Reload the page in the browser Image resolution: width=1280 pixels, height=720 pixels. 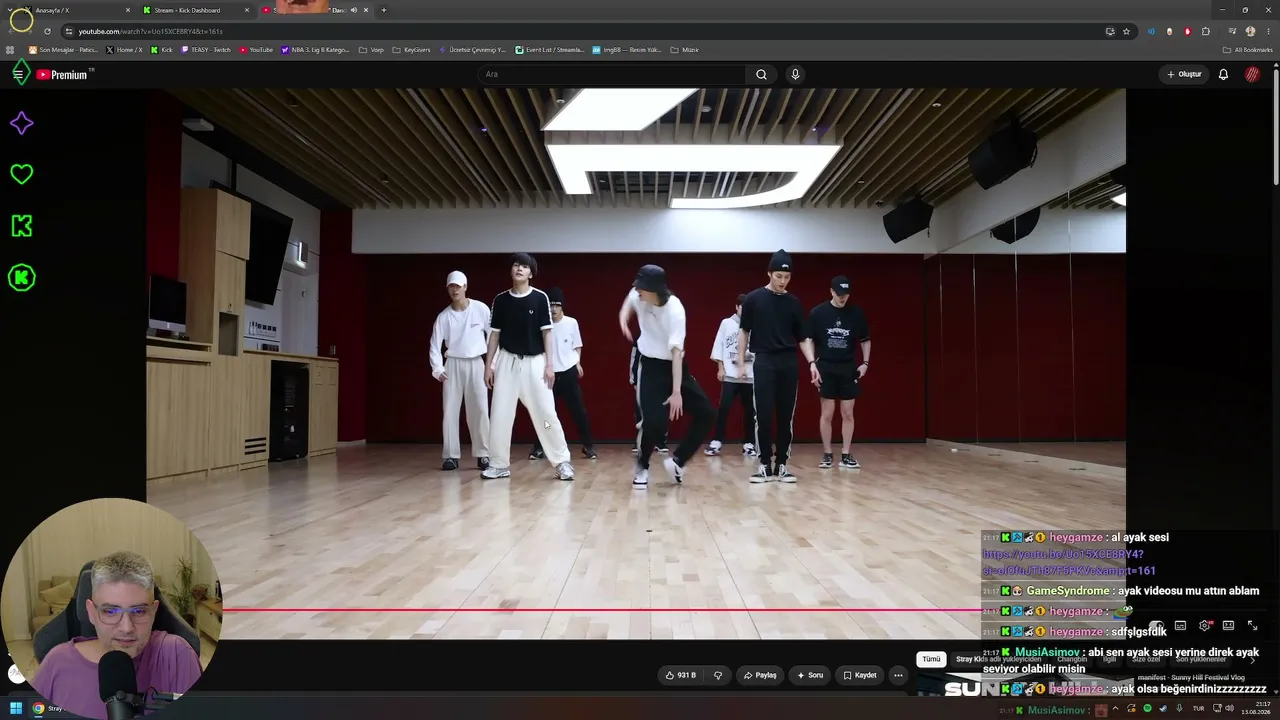(x=47, y=31)
